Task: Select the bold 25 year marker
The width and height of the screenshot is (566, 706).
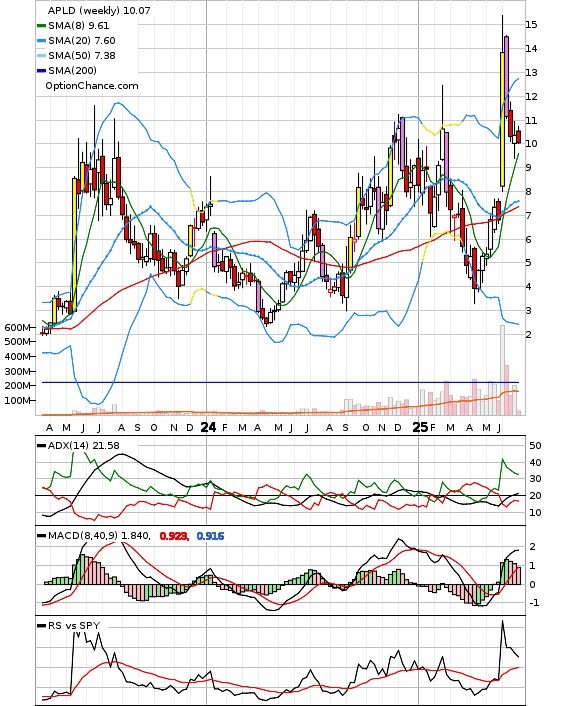Action: (420, 427)
